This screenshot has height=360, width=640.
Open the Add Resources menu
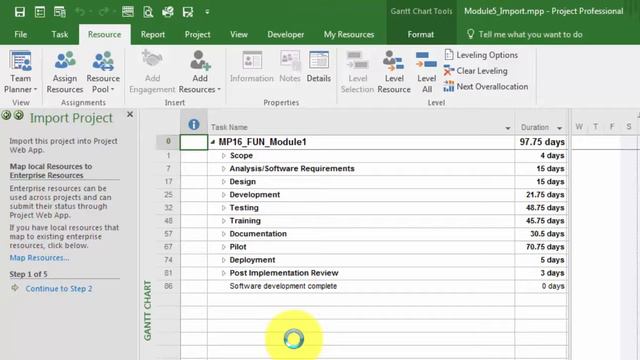pos(200,72)
